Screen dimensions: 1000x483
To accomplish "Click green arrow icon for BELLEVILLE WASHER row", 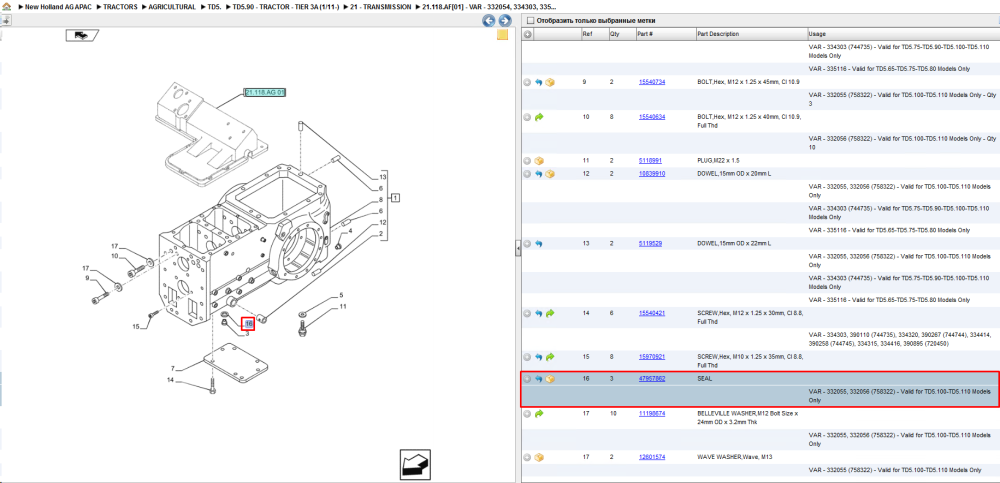I will click(x=539, y=413).
